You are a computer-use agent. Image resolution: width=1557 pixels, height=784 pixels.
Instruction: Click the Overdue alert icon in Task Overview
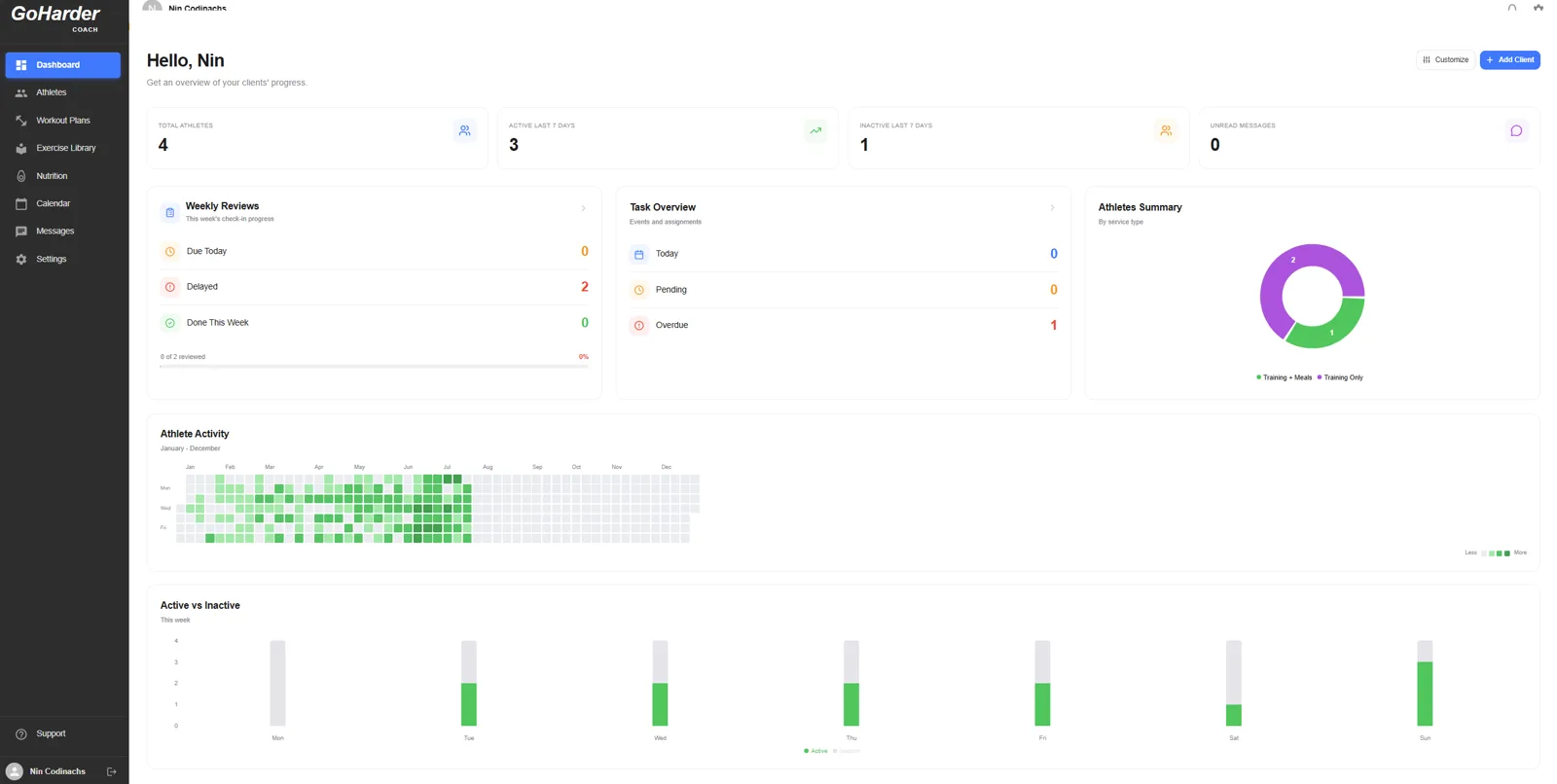coord(639,326)
